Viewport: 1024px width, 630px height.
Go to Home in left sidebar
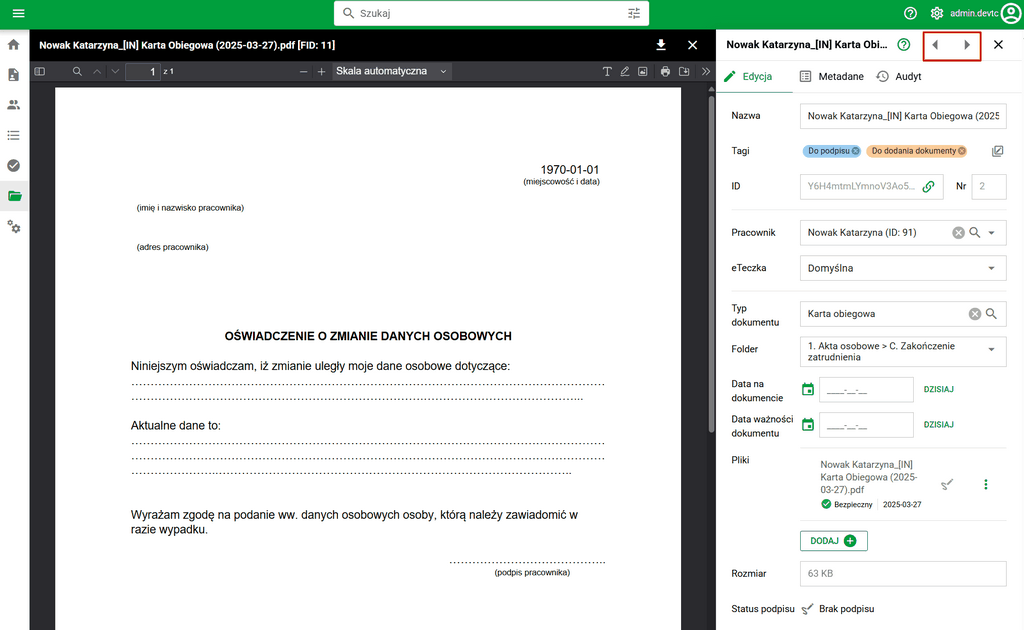[14, 44]
